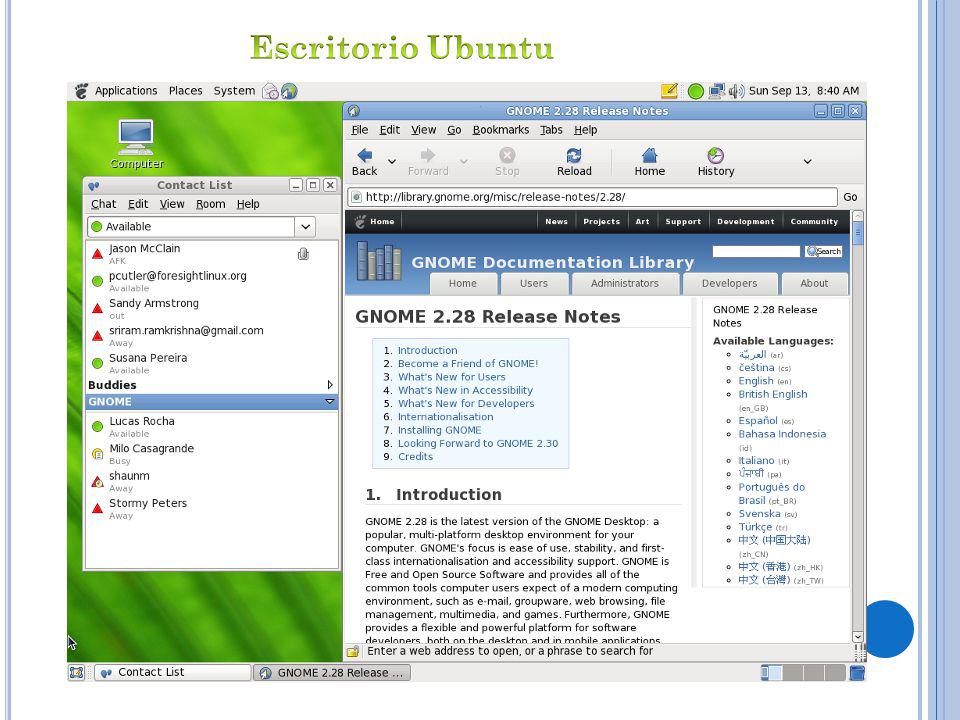Open the Forward history dropdown arrow
This screenshot has height=720, width=960.
click(464, 162)
